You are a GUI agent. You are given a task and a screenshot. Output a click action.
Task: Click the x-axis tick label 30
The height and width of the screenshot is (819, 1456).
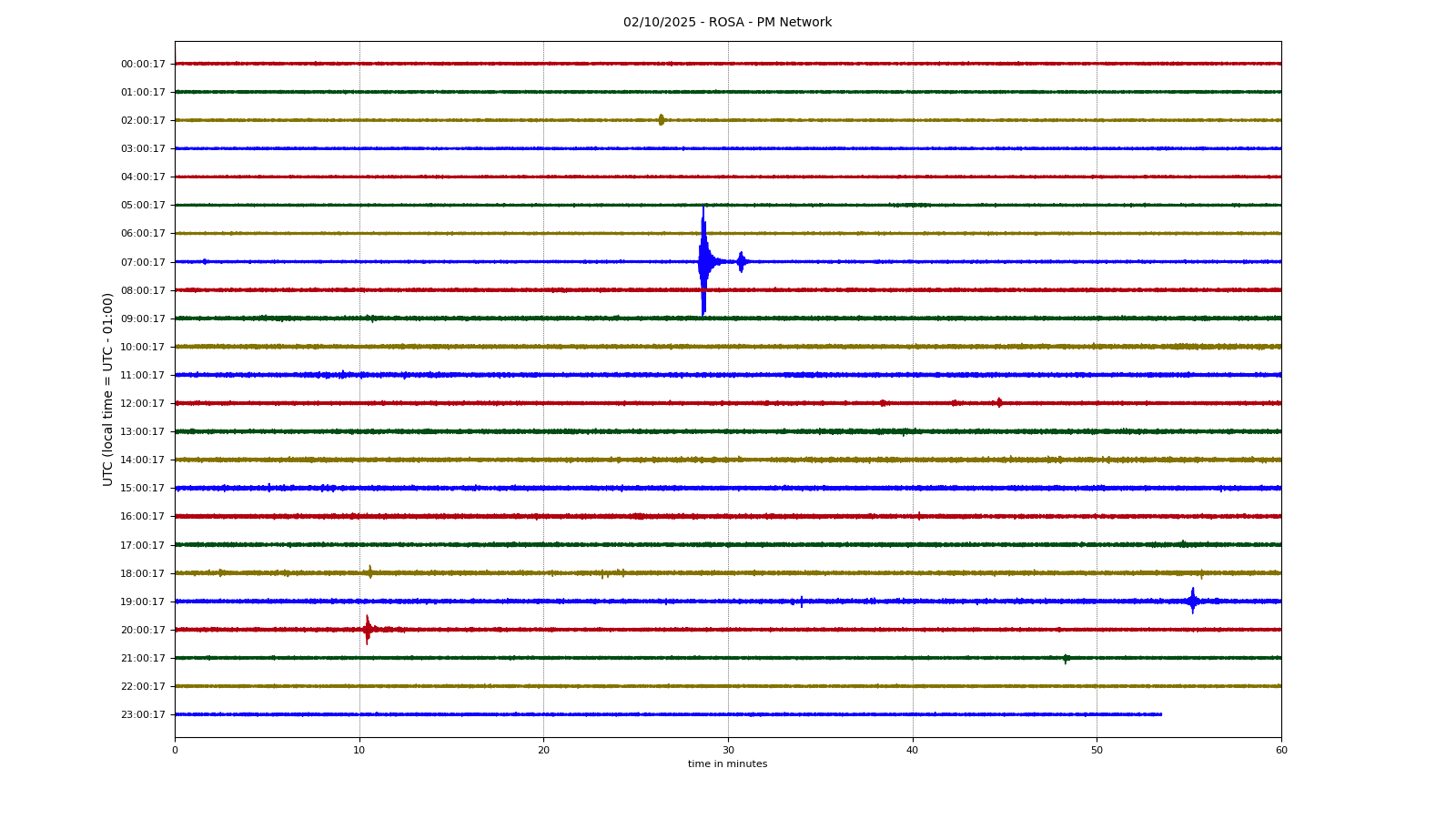pos(728,750)
